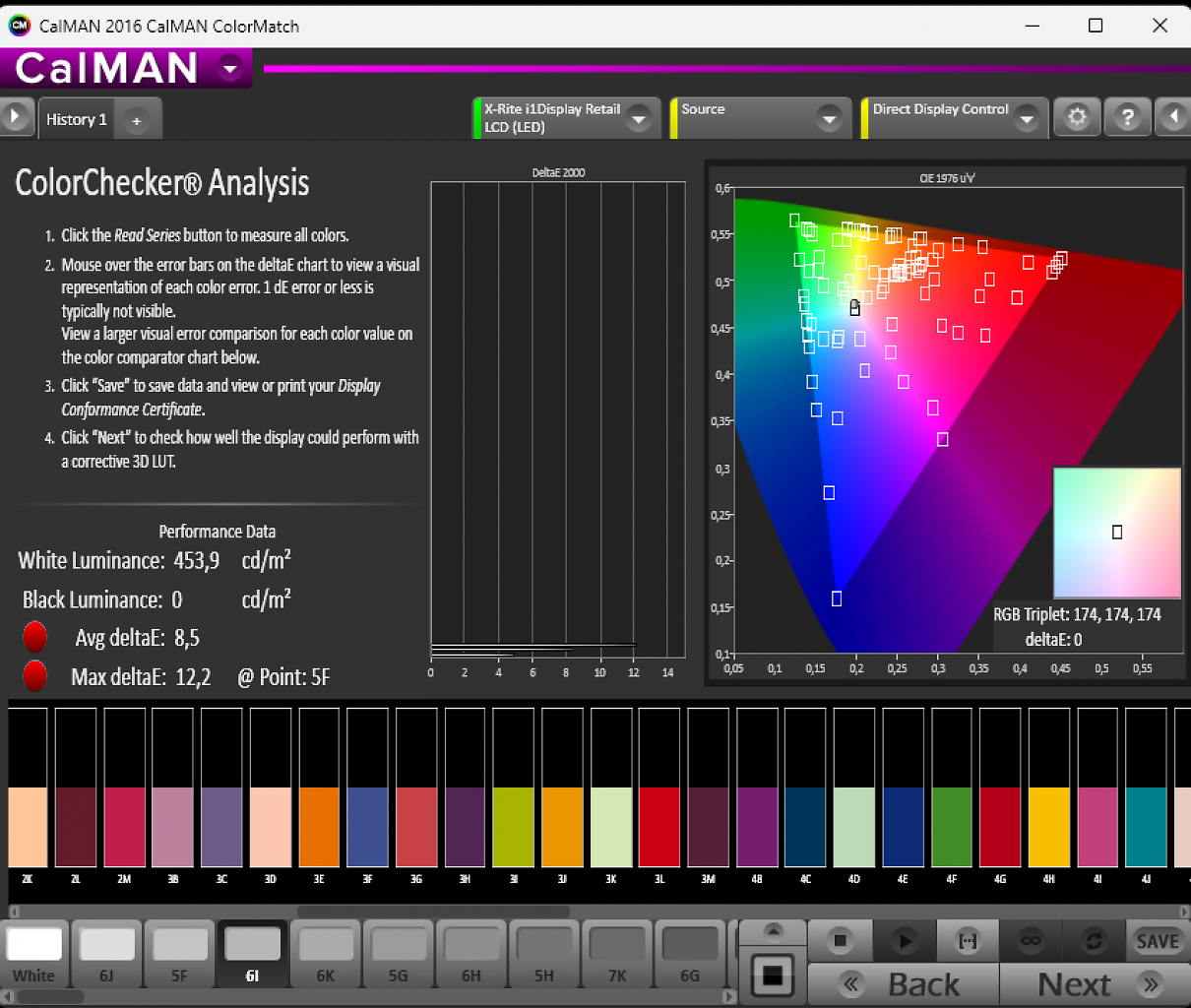Click the CalMAN app icon in title bar
Viewport: 1191px width, 1008px height.
pyautogui.click(x=19, y=26)
